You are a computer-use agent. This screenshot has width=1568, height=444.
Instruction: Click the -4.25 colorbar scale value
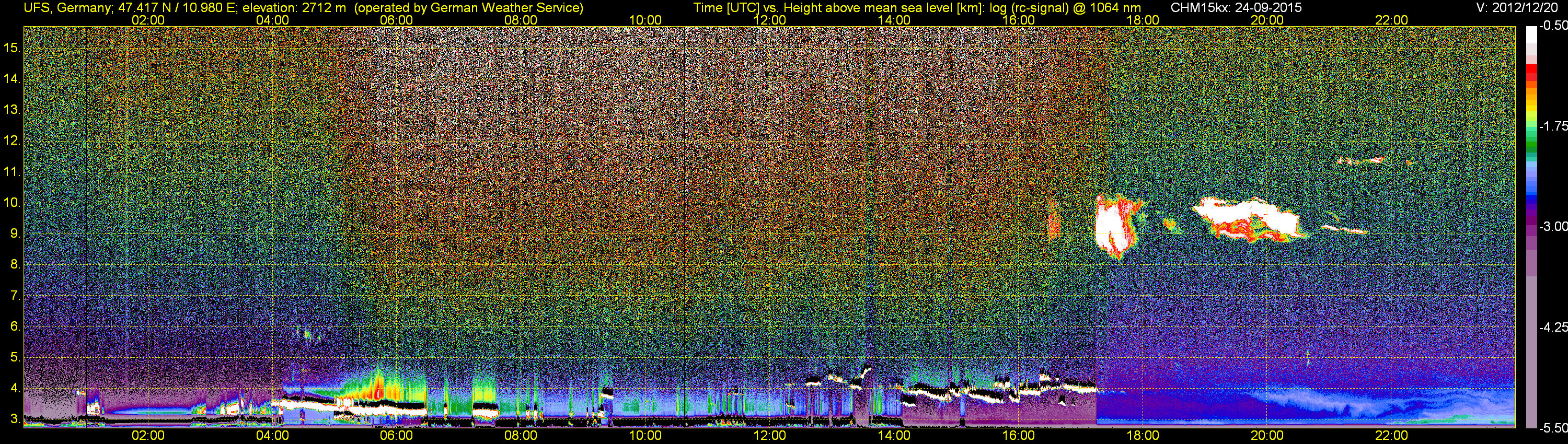[1553, 327]
